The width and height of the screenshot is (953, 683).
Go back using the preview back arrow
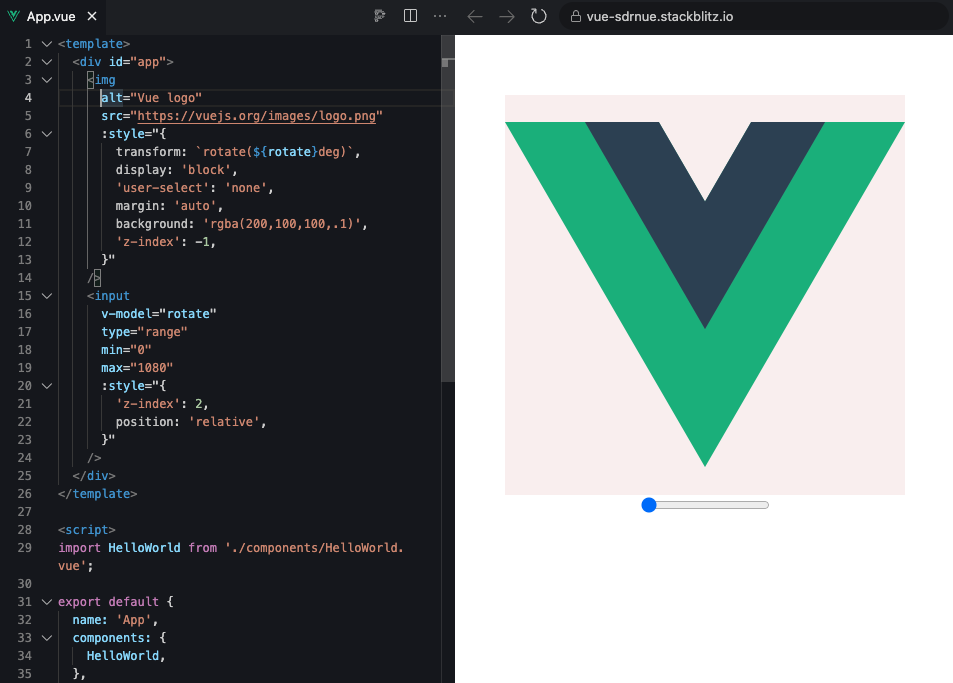coord(475,16)
